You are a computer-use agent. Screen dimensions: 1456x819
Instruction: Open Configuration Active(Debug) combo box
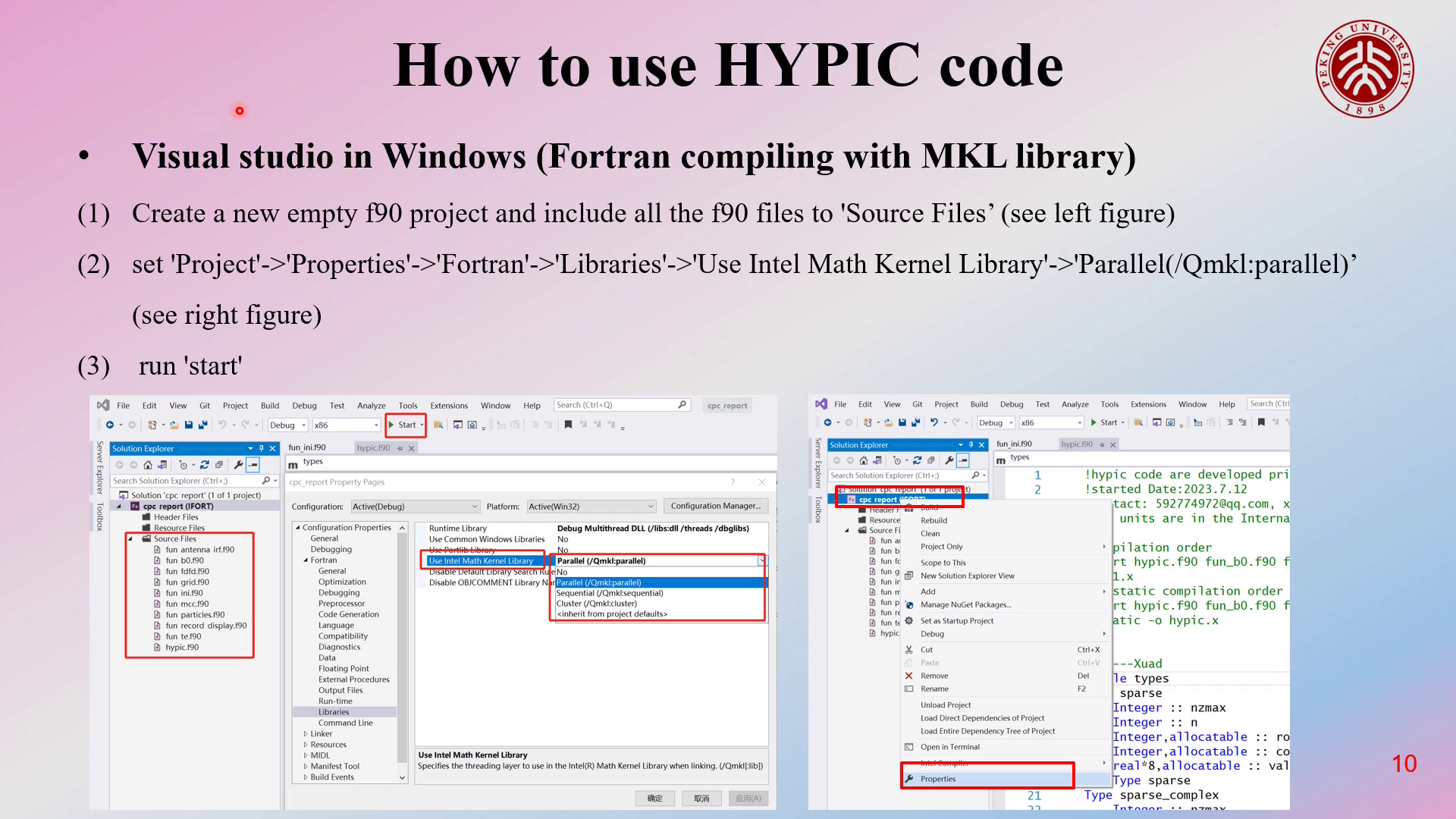(x=416, y=507)
